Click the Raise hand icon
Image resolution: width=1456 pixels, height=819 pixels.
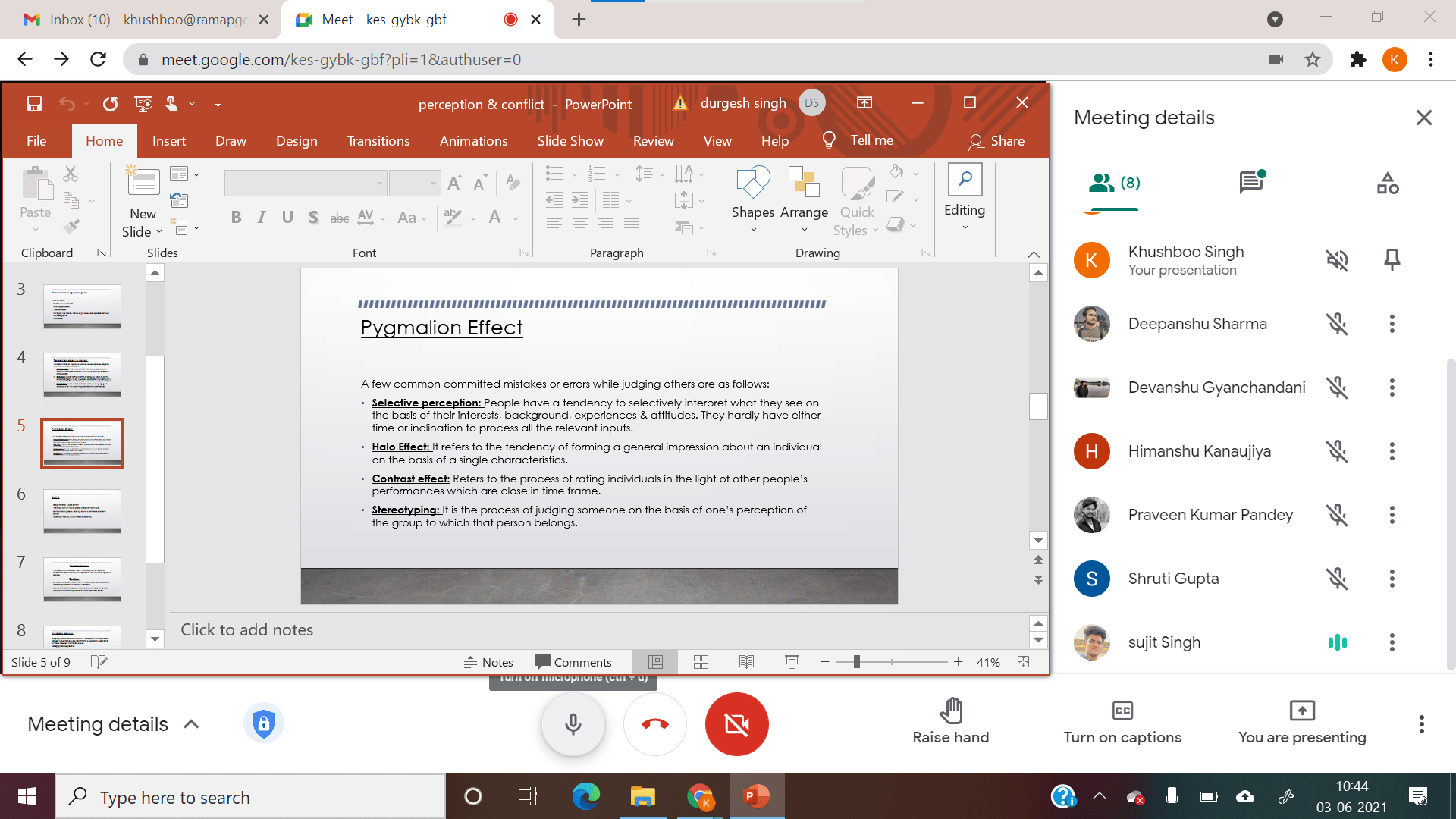[x=950, y=711]
